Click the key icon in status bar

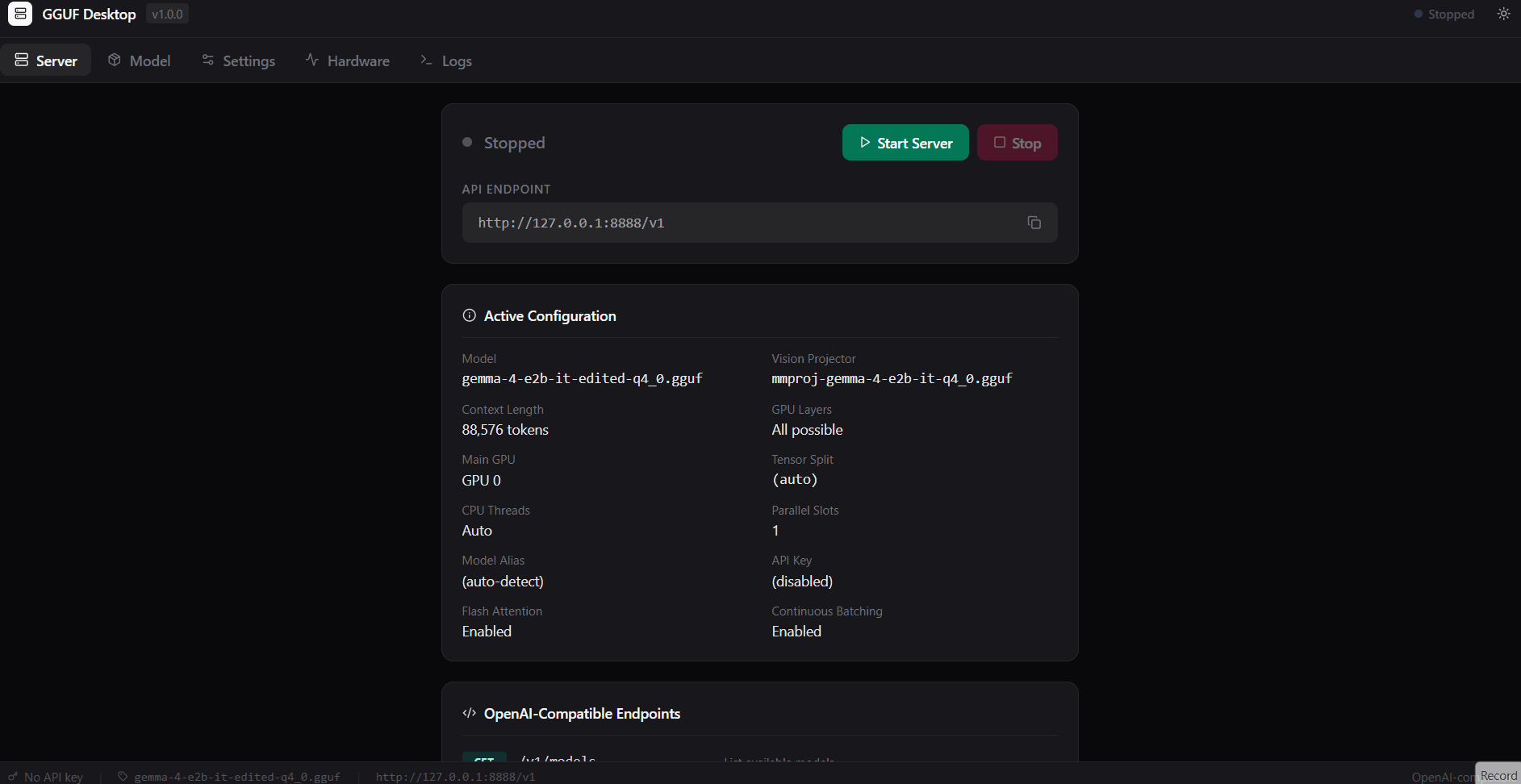13,777
